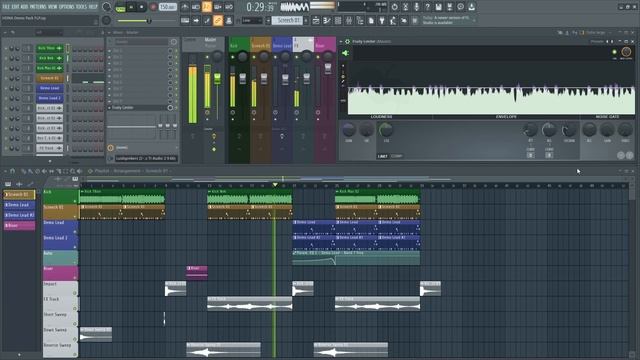Image resolution: width=640 pixels, height=360 pixels.
Task: Open the browser view icon
Action: tap(360, 20)
